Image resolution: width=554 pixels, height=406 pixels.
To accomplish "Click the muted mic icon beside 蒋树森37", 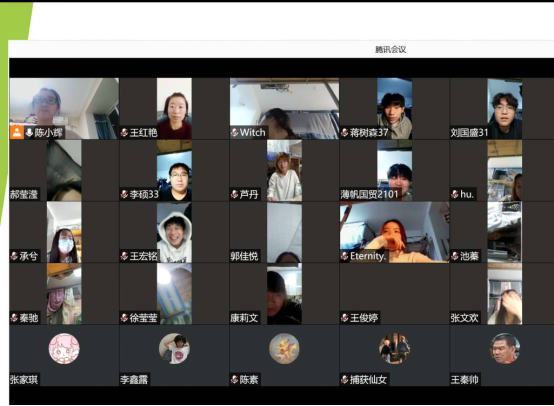I will coord(345,133).
